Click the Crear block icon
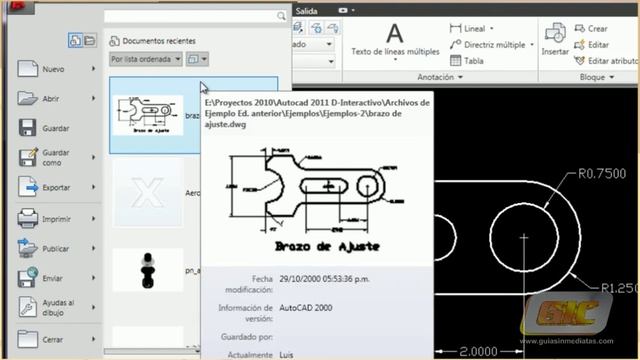Screen dimensions: 640x360 (x=580, y=28)
